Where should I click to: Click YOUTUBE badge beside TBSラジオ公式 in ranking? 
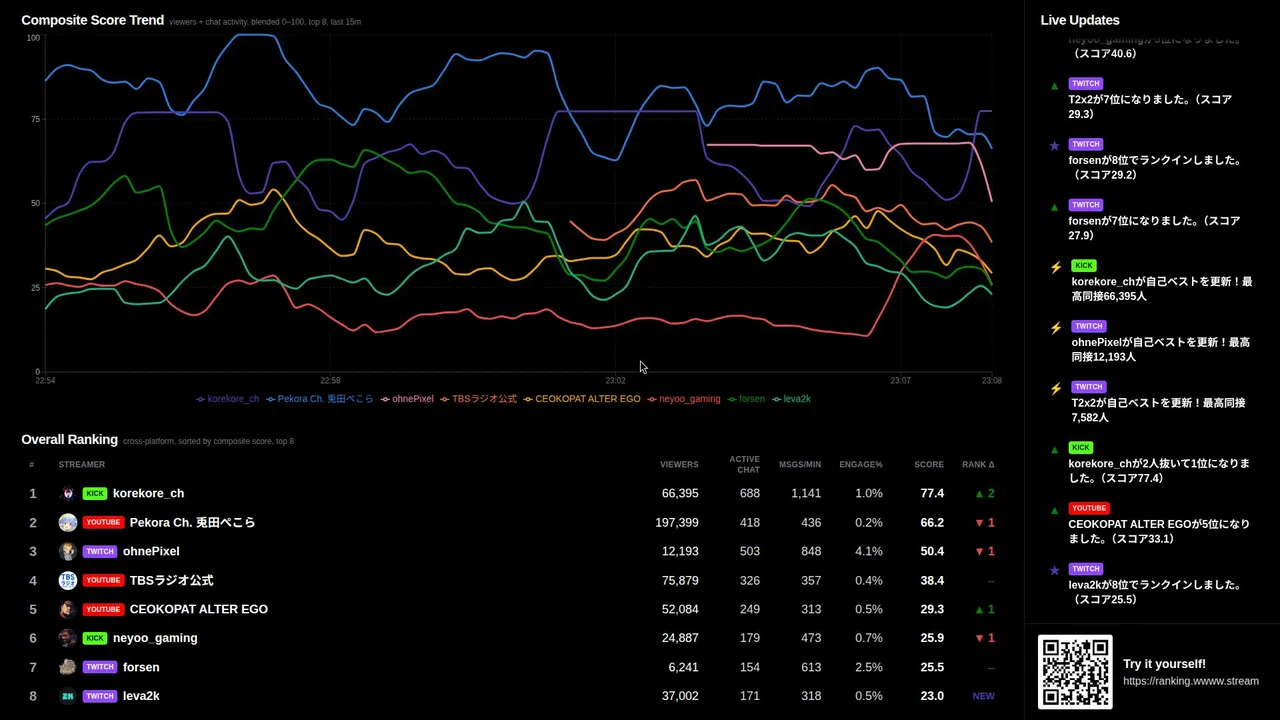point(103,580)
